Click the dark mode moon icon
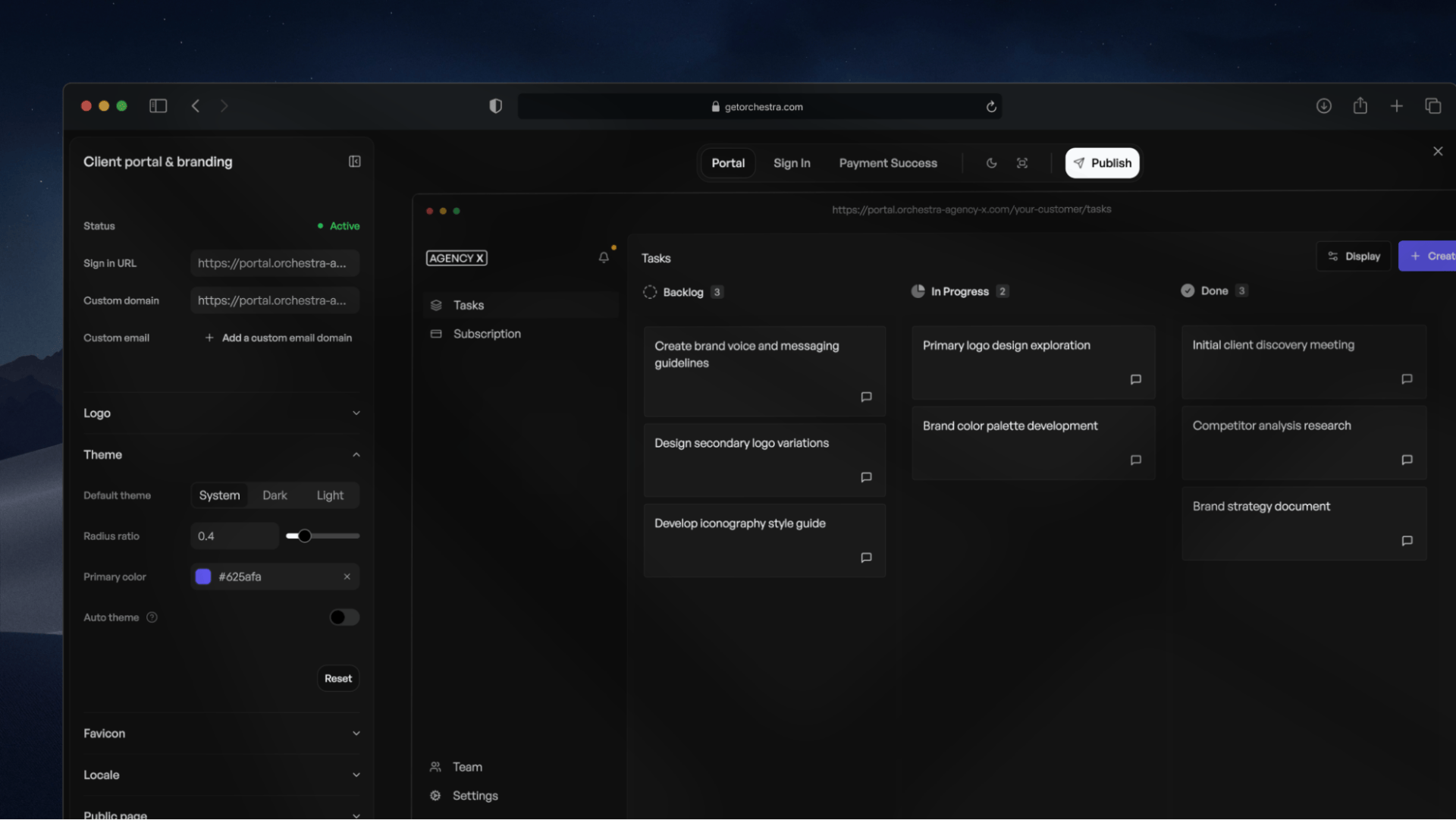 [991, 163]
